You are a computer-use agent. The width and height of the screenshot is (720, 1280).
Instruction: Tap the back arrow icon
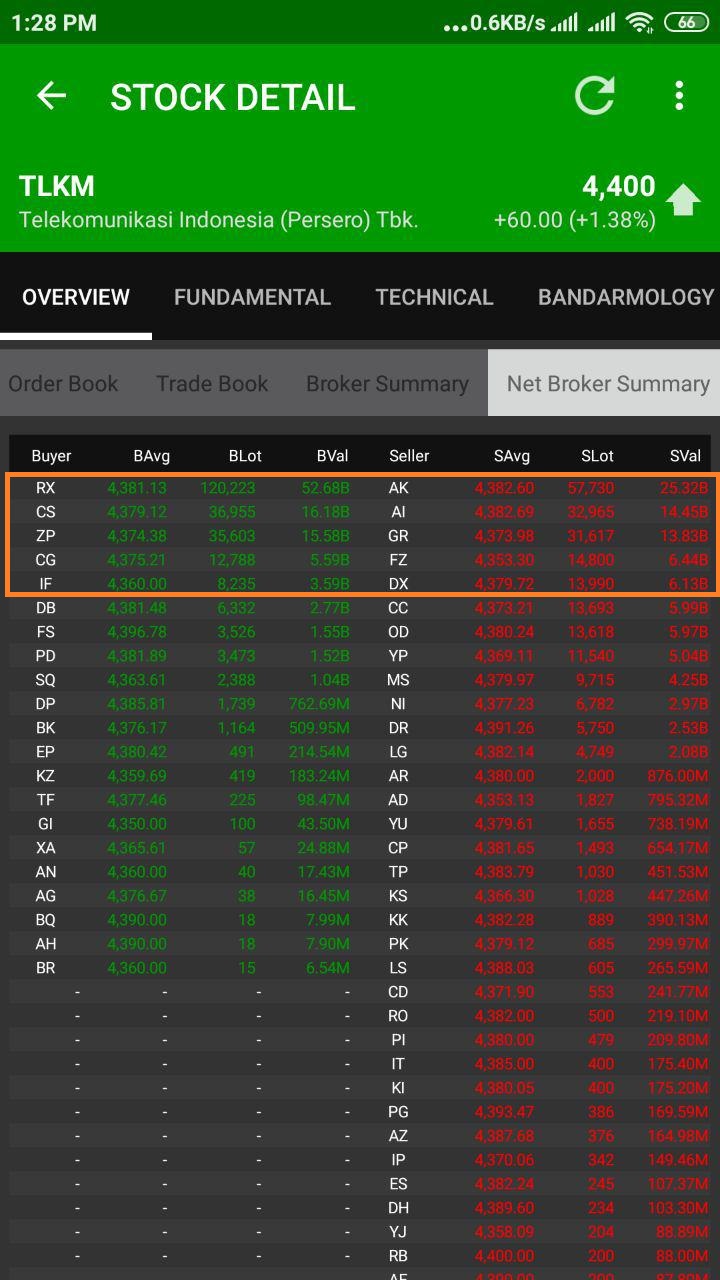click(x=51, y=96)
